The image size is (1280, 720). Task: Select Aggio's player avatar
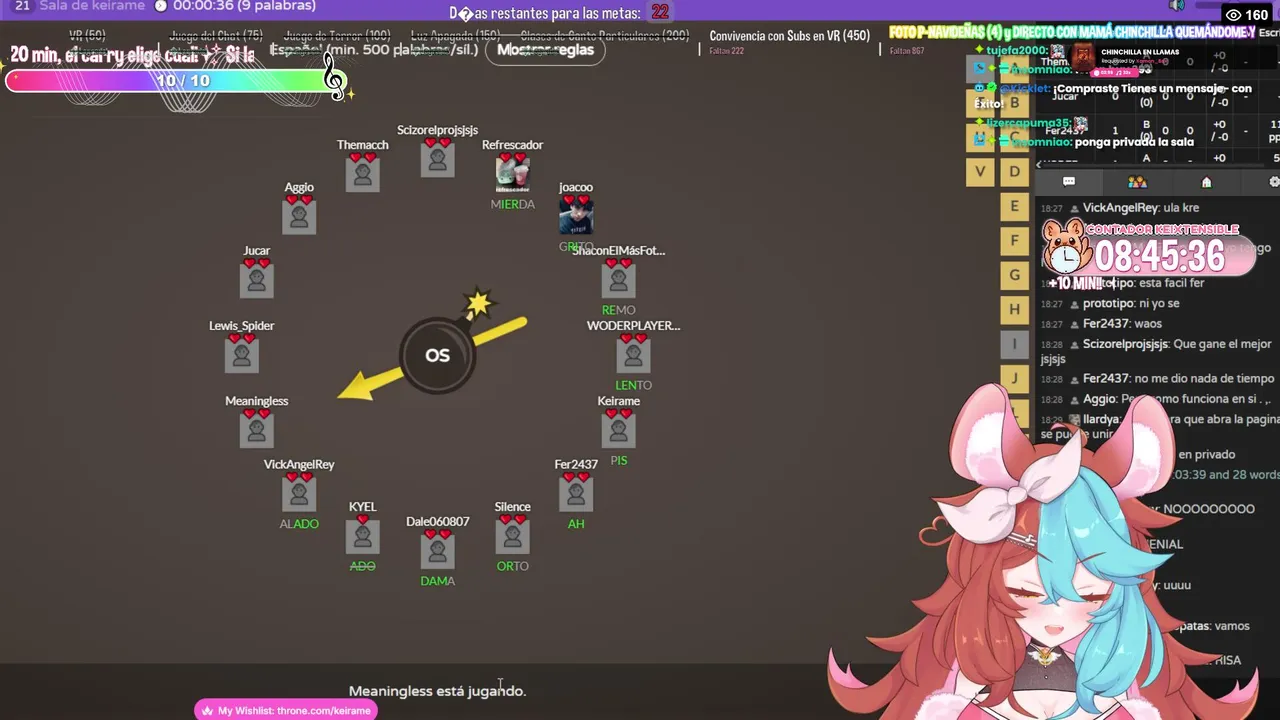pos(299,216)
